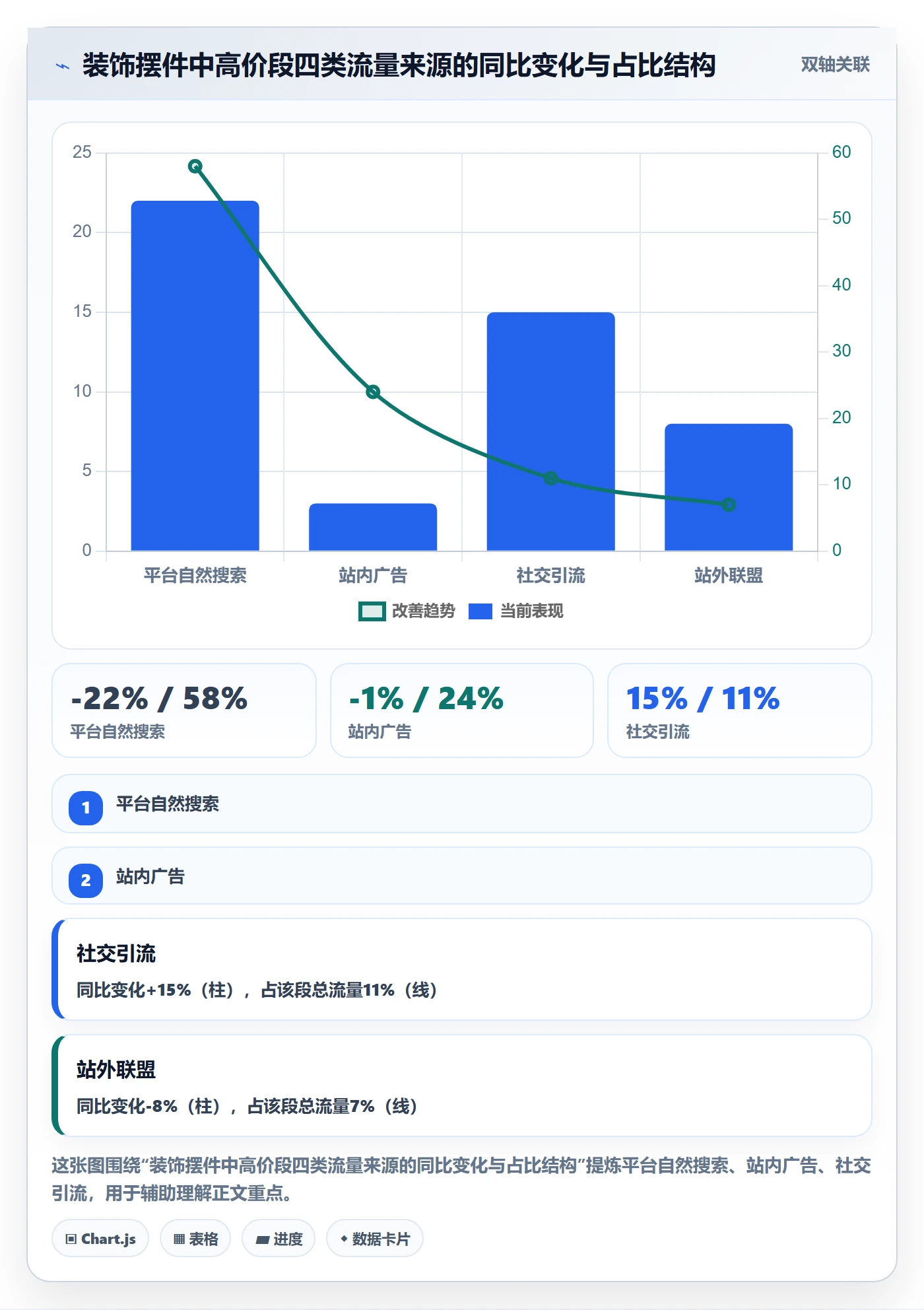Open the 社交引流 detail card heading
Screen dimensions: 924x1310
pos(116,954)
